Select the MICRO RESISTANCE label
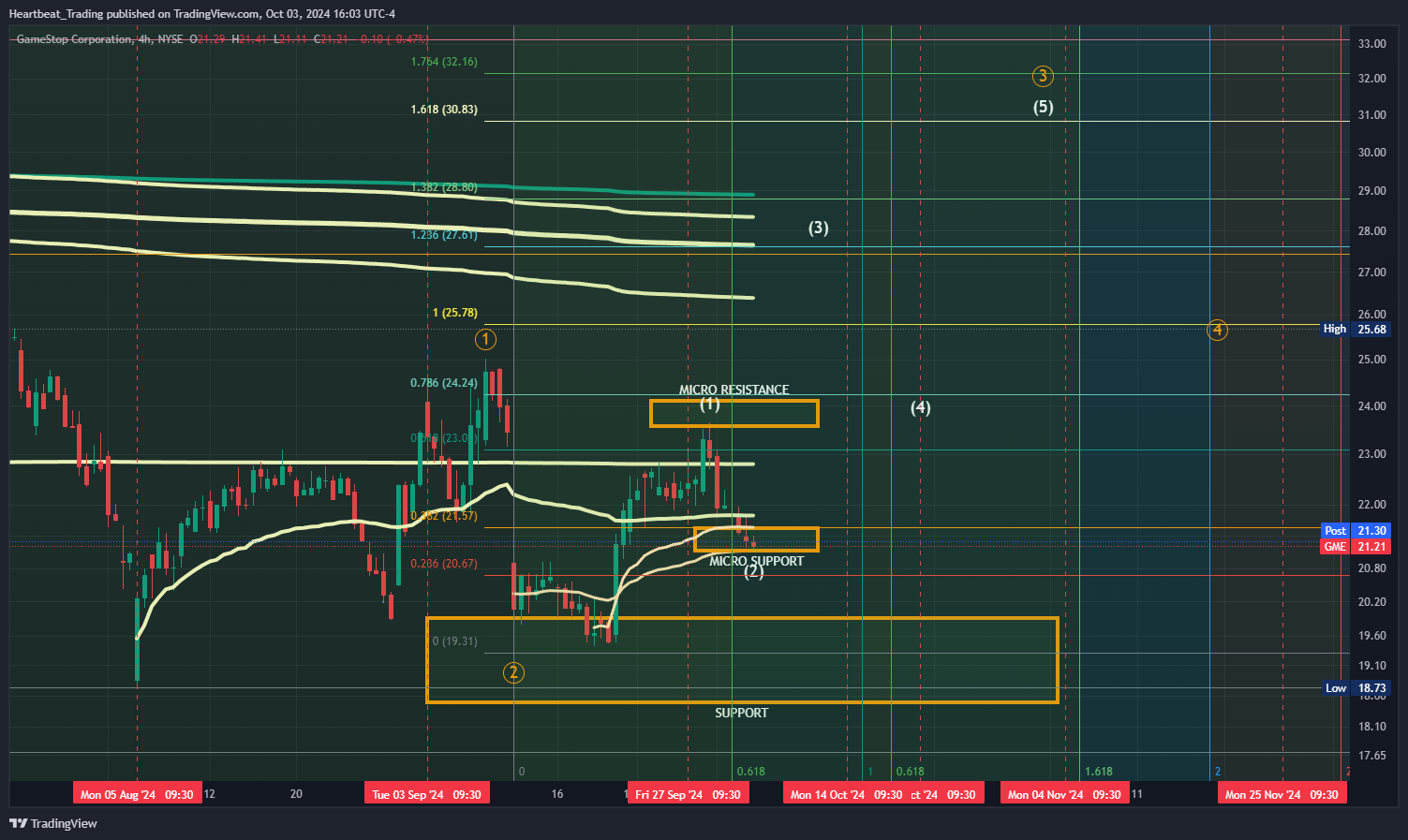The image size is (1408, 840). click(x=734, y=390)
